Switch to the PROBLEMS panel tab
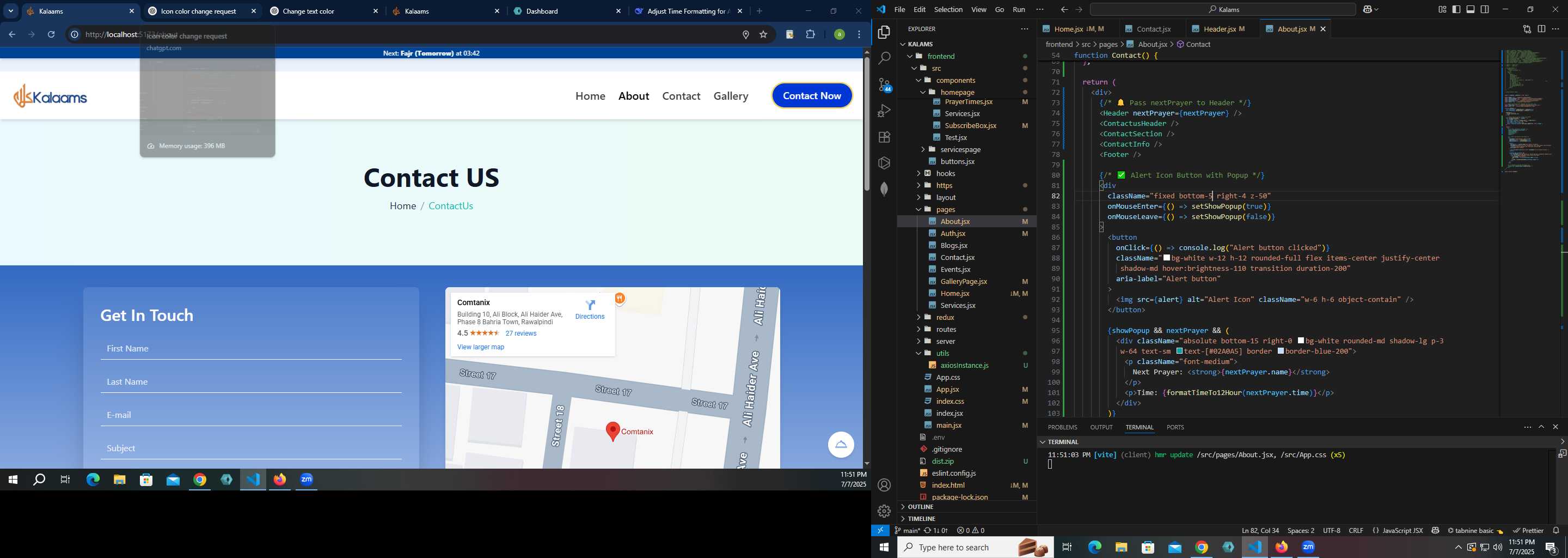Viewport: 1568px width, 558px height. pos(1062,428)
